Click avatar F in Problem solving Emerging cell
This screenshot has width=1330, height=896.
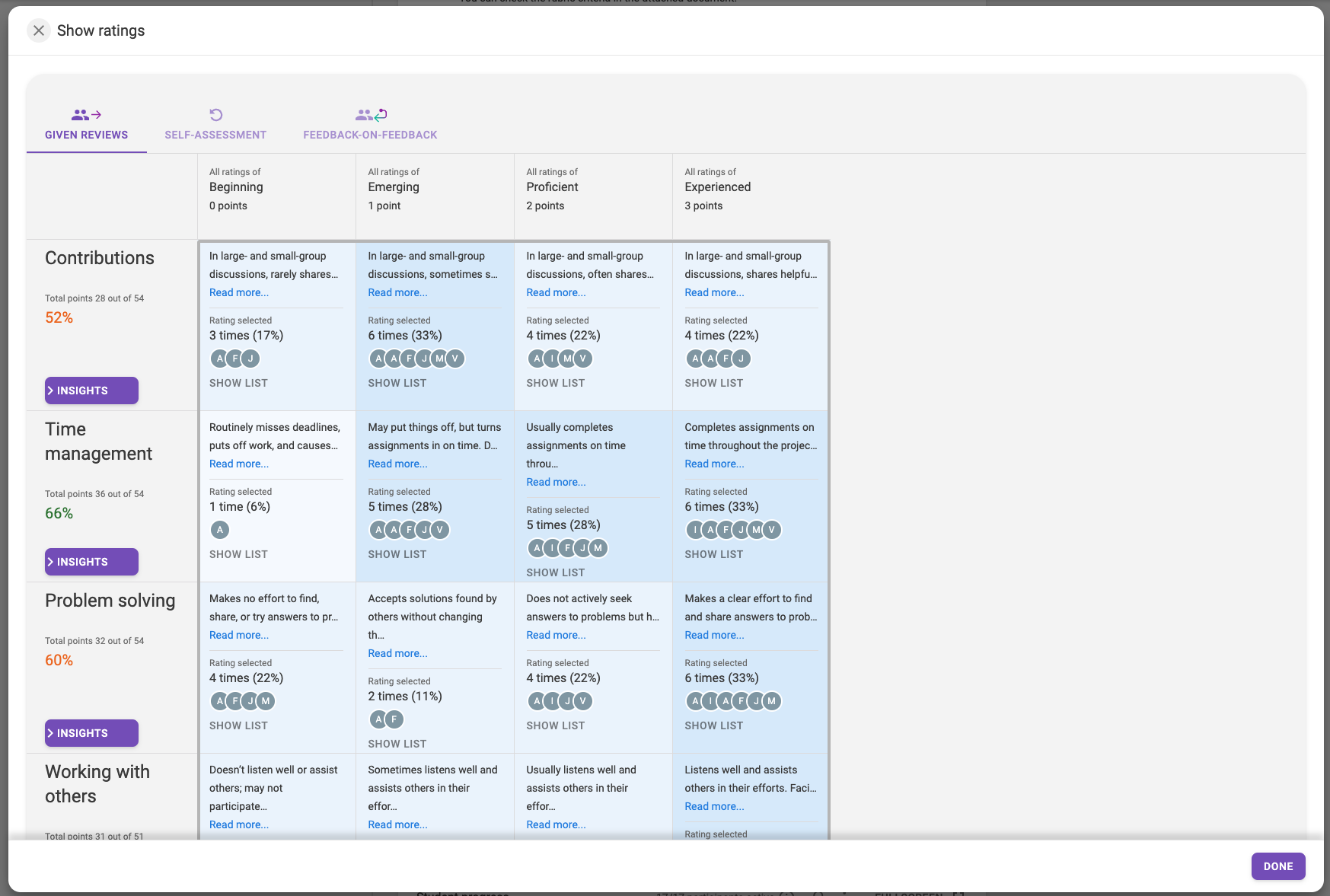point(394,719)
